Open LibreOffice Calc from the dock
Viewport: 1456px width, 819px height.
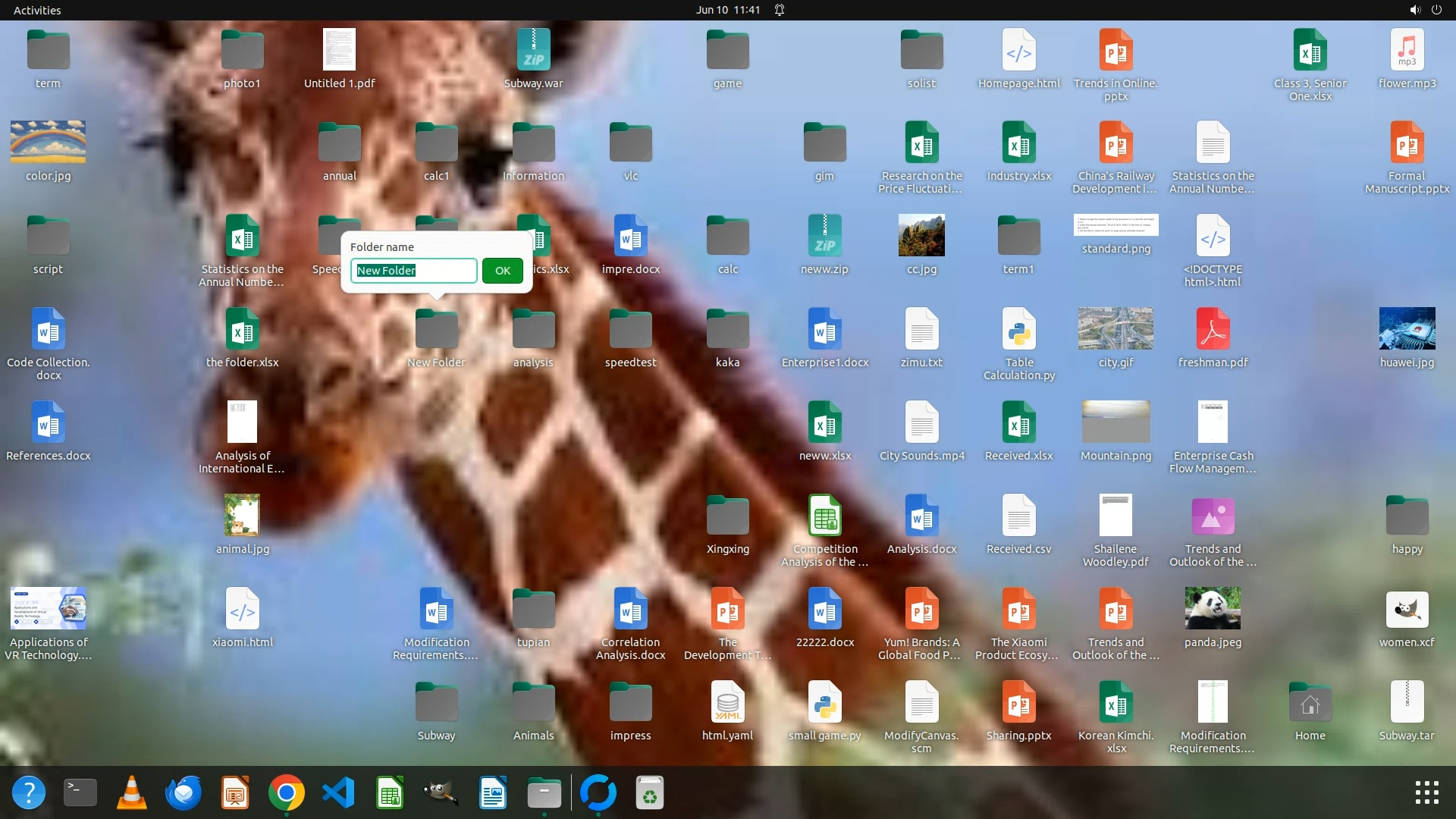390,792
